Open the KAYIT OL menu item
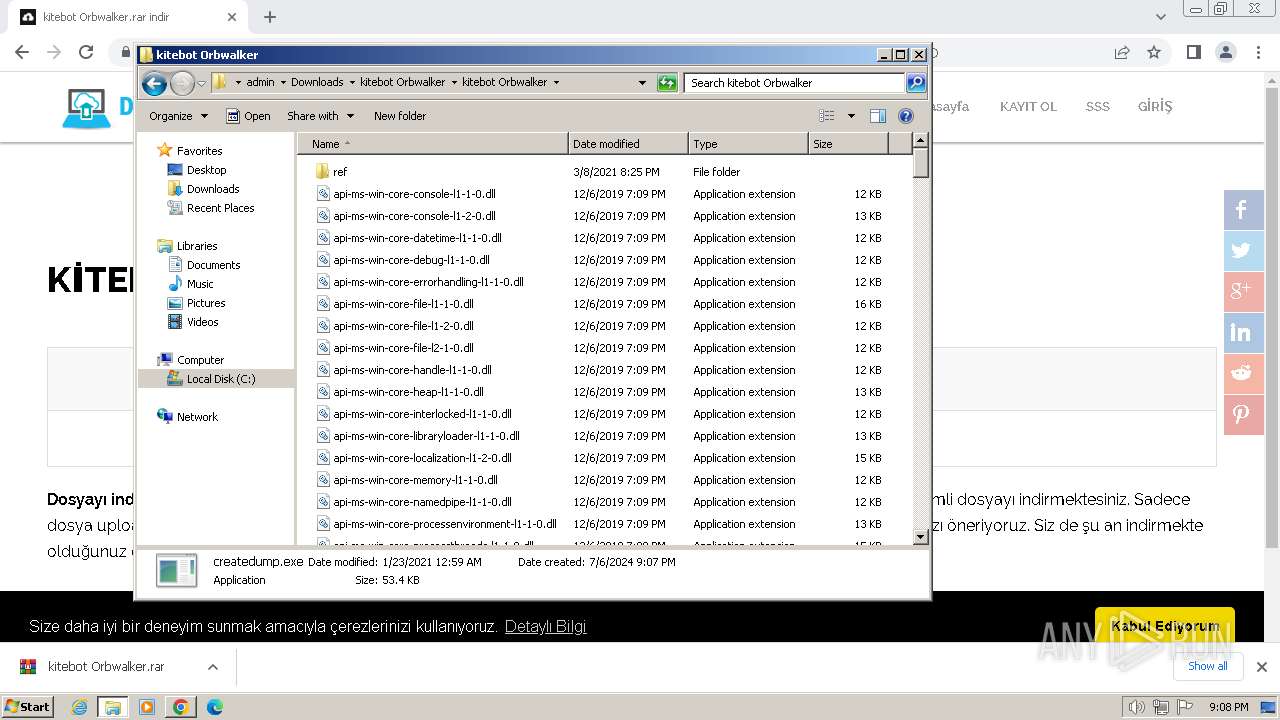The width and height of the screenshot is (1280, 720). [1028, 107]
